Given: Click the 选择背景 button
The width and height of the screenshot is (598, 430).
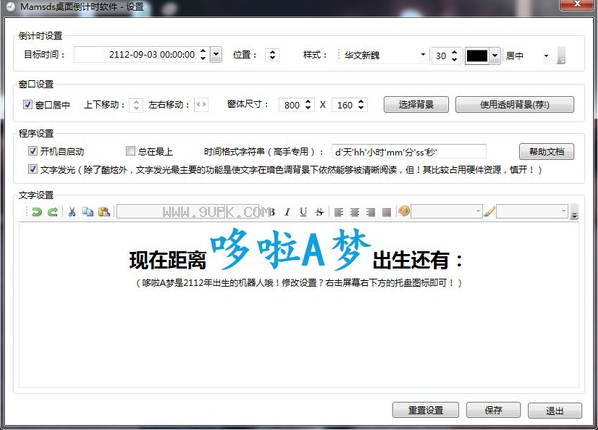Looking at the screenshot, I should tap(416, 105).
